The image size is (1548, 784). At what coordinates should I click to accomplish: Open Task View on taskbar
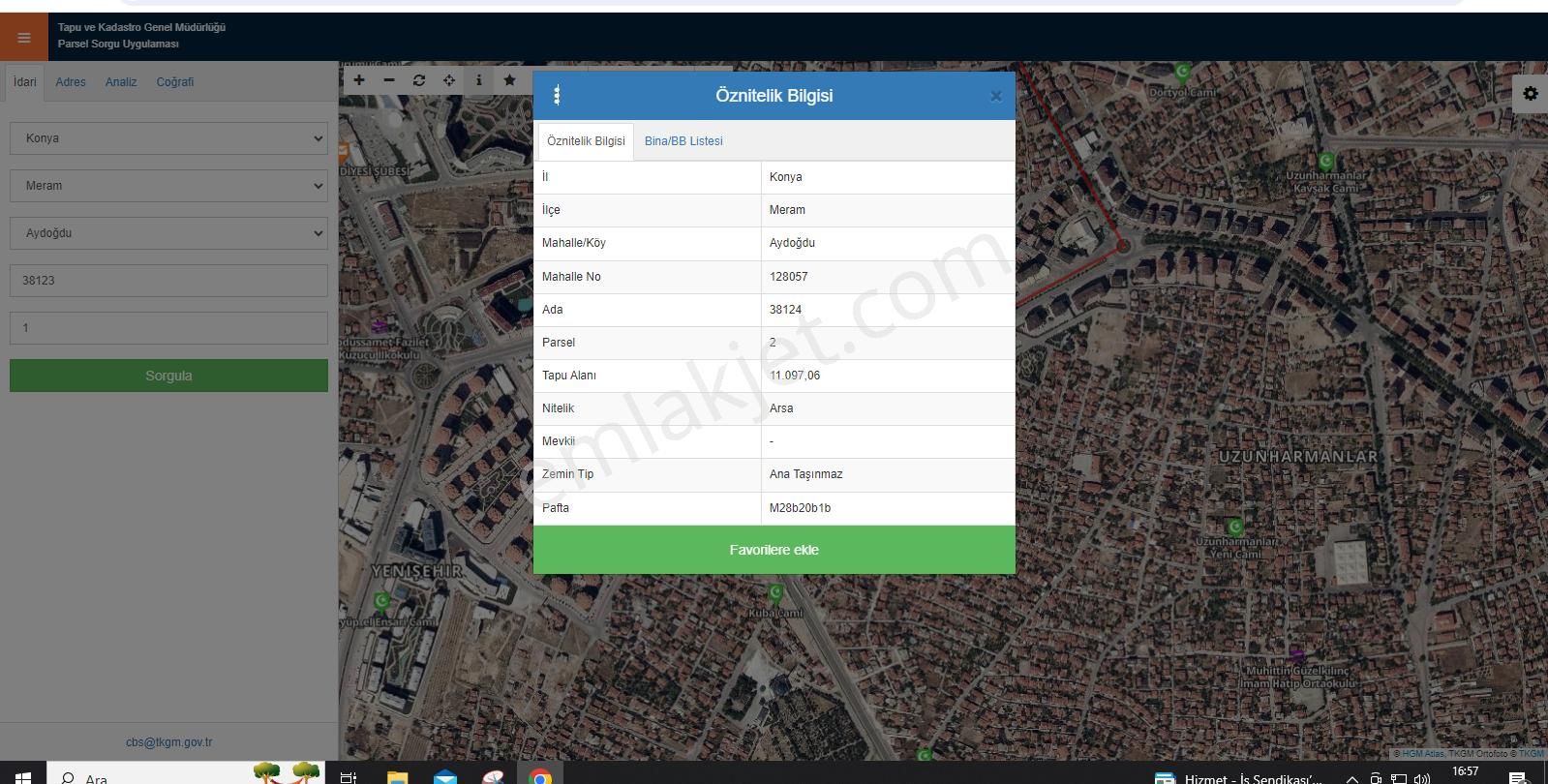[349, 776]
